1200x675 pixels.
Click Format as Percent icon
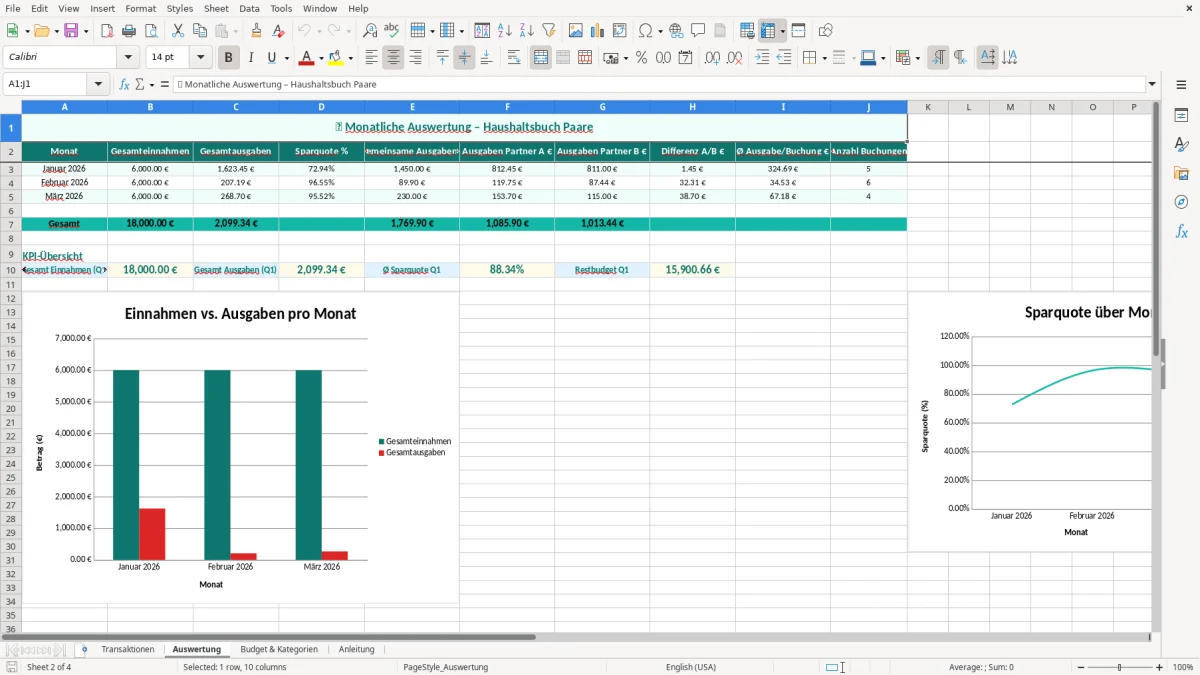coord(641,58)
